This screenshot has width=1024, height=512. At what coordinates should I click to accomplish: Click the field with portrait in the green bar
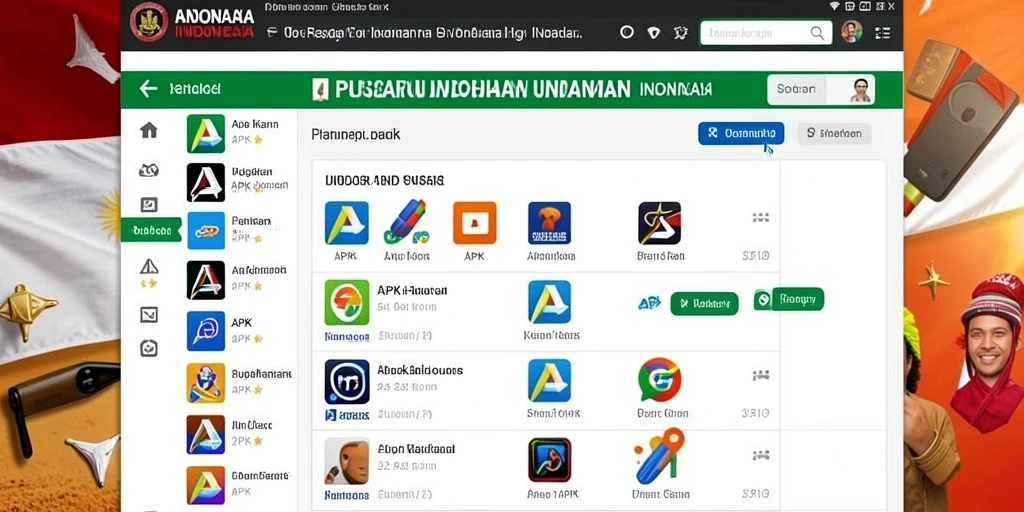(x=821, y=89)
